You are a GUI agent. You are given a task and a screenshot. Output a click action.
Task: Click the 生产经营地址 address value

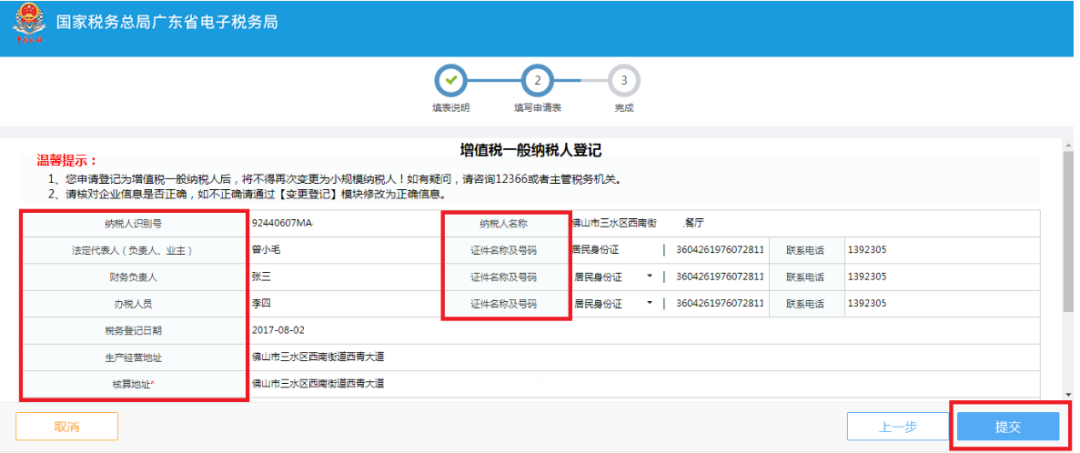[318, 357]
